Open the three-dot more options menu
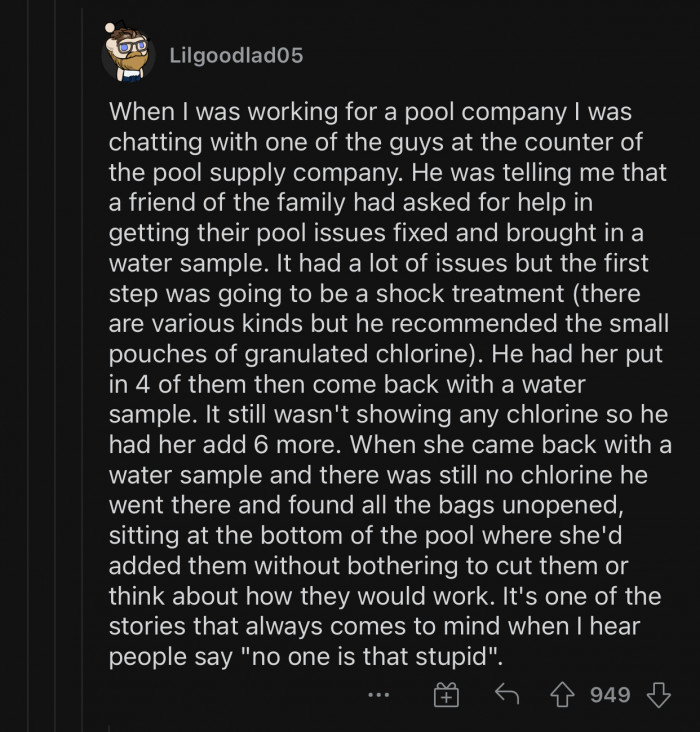The width and height of the screenshot is (700, 732). (x=377, y=694)
